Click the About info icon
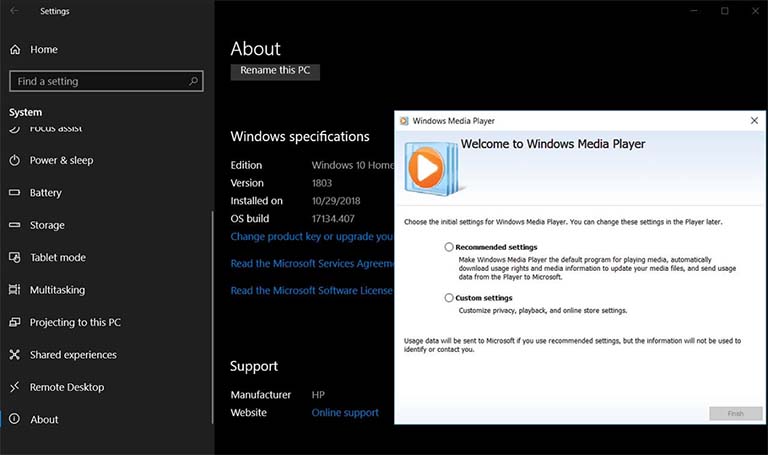The image size is (768, 455). 15,419
